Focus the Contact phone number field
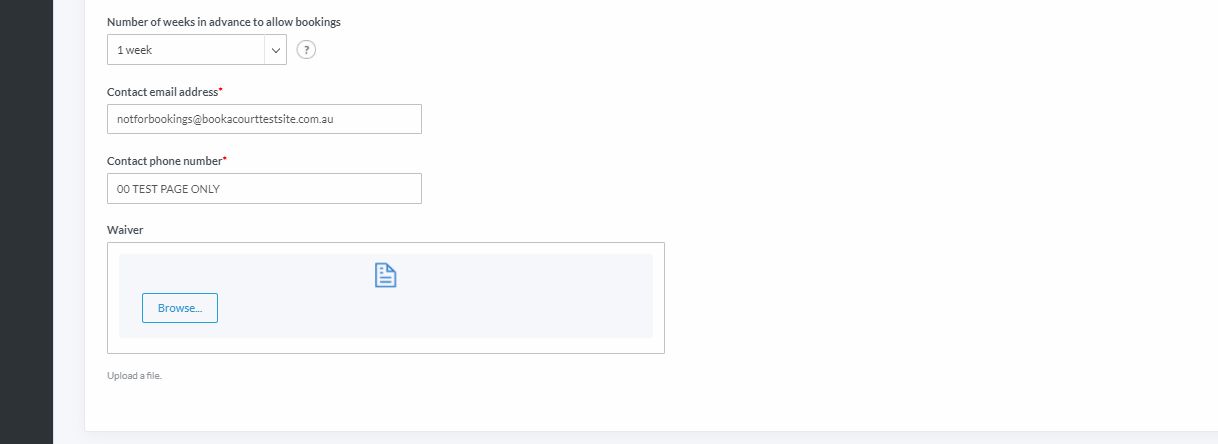 point(264,189)
